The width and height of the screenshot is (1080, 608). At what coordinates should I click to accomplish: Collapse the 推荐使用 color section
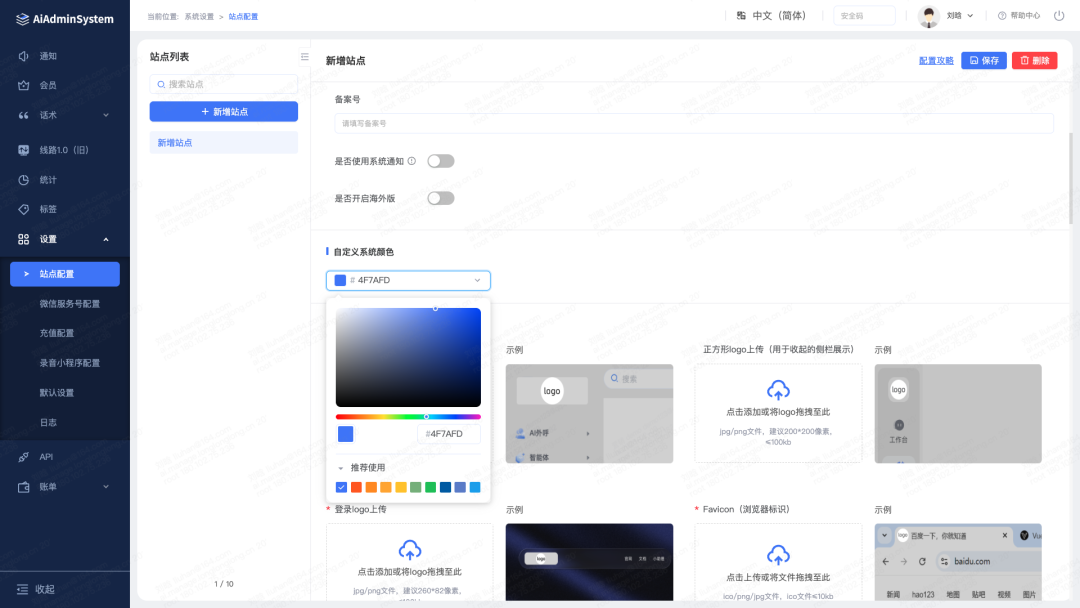tap(340, 468)
